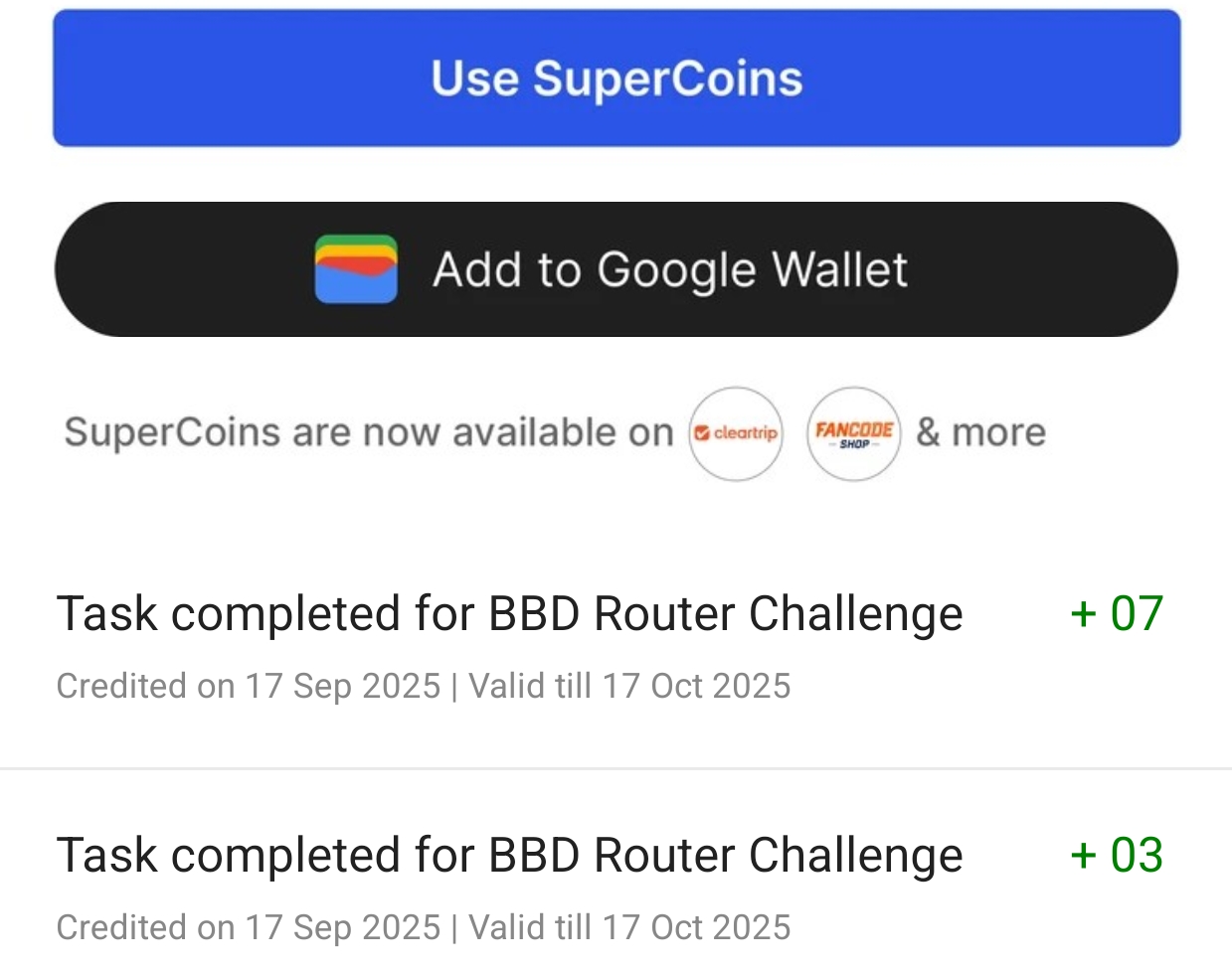
Task: Click the divider line between the two entries
Action: point(616,768)
